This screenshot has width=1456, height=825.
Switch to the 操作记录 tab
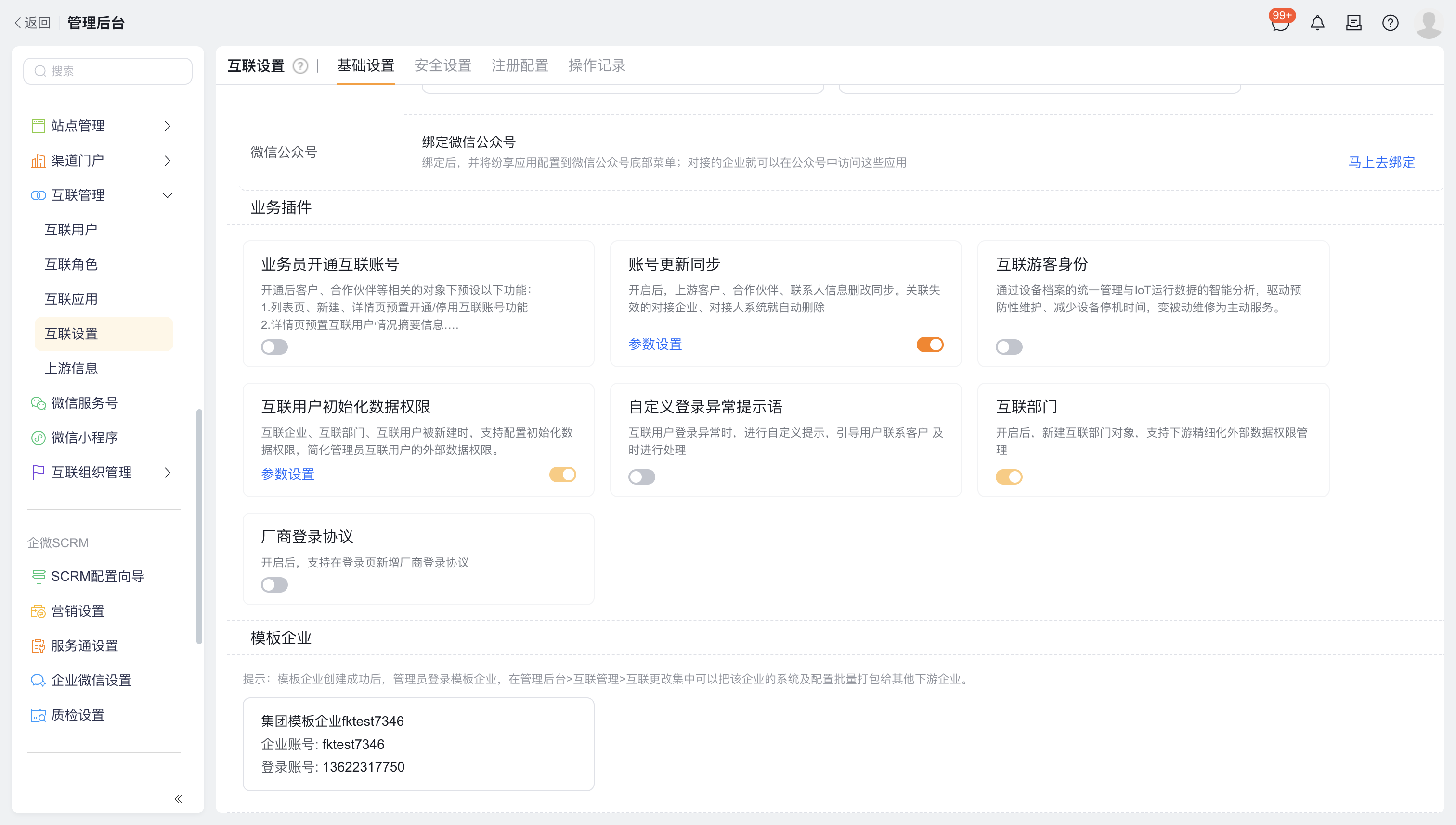pyautogui.click(x=597, y=66)
